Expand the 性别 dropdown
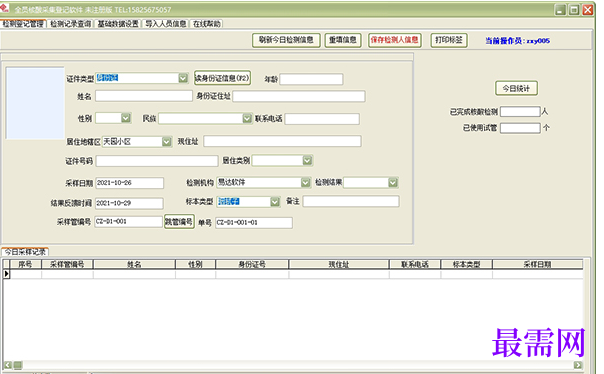604x374 pixels. pos(126,118)
